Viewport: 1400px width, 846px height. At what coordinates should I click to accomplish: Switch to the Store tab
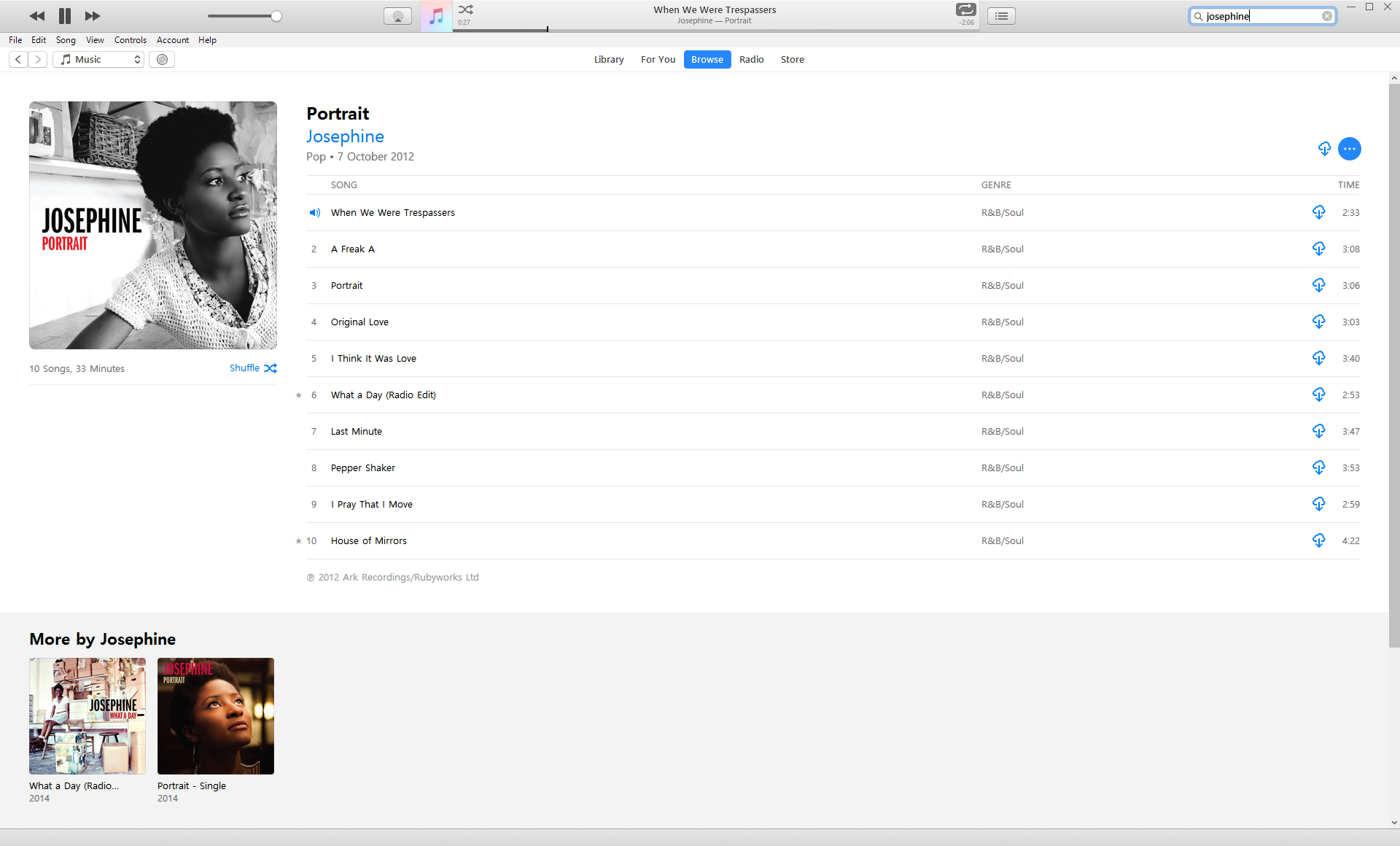click(x=793, y=60)
